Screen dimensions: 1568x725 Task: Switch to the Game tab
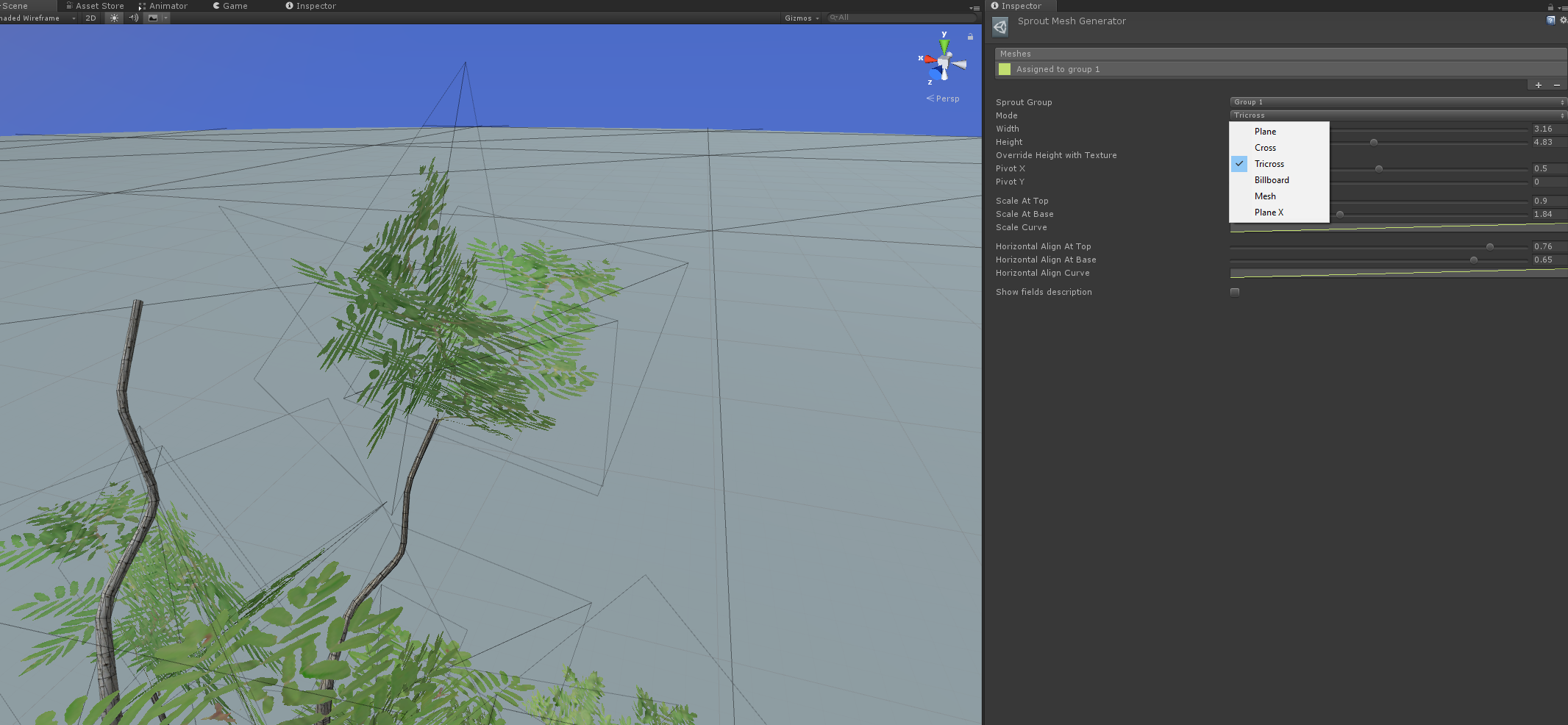pyautogui.click(x=230, y=6)
